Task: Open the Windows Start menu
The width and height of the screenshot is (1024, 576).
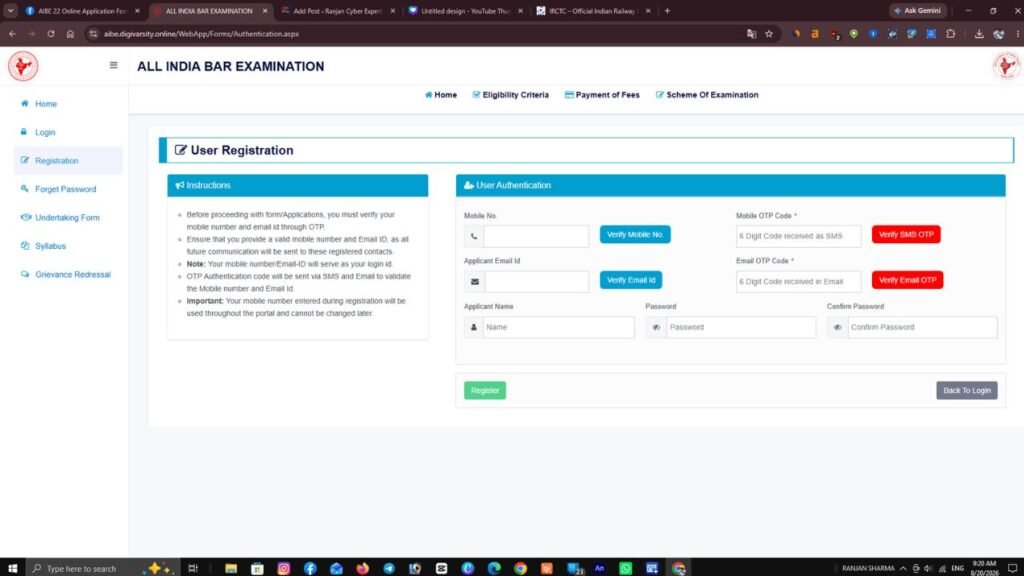Action: click(x=12, y=568)
